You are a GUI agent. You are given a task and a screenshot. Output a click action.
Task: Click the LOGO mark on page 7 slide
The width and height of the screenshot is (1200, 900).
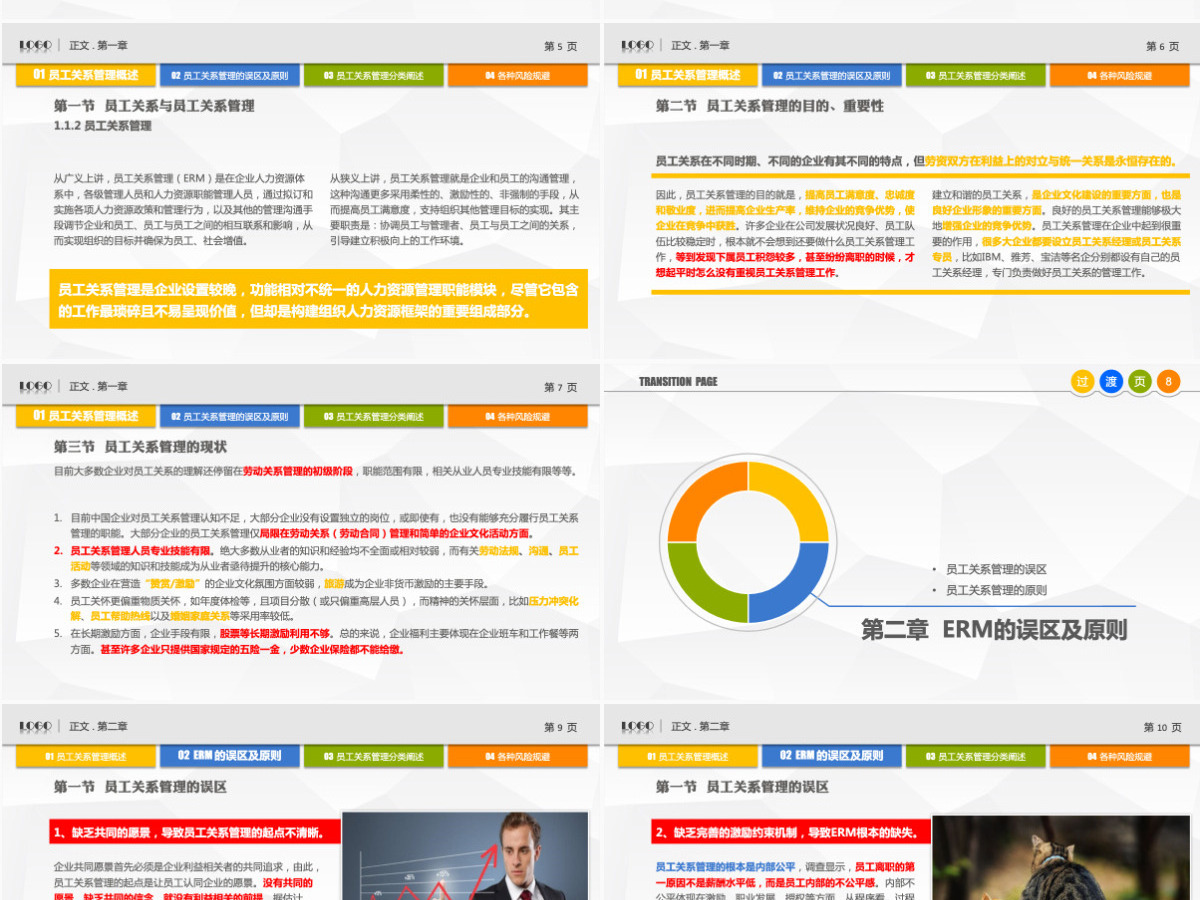[35, 386]
